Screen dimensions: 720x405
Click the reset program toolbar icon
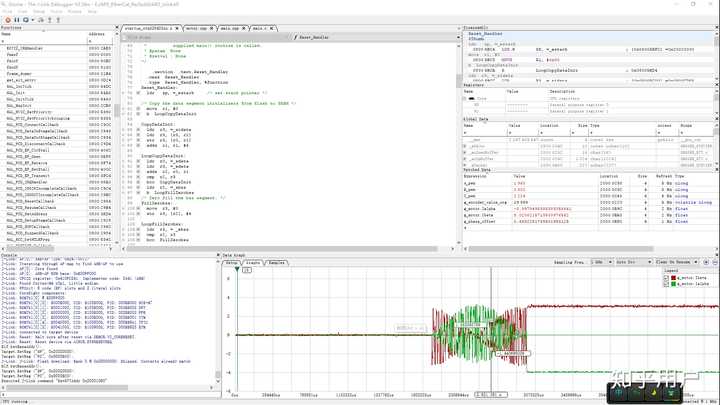coord(27,22)
